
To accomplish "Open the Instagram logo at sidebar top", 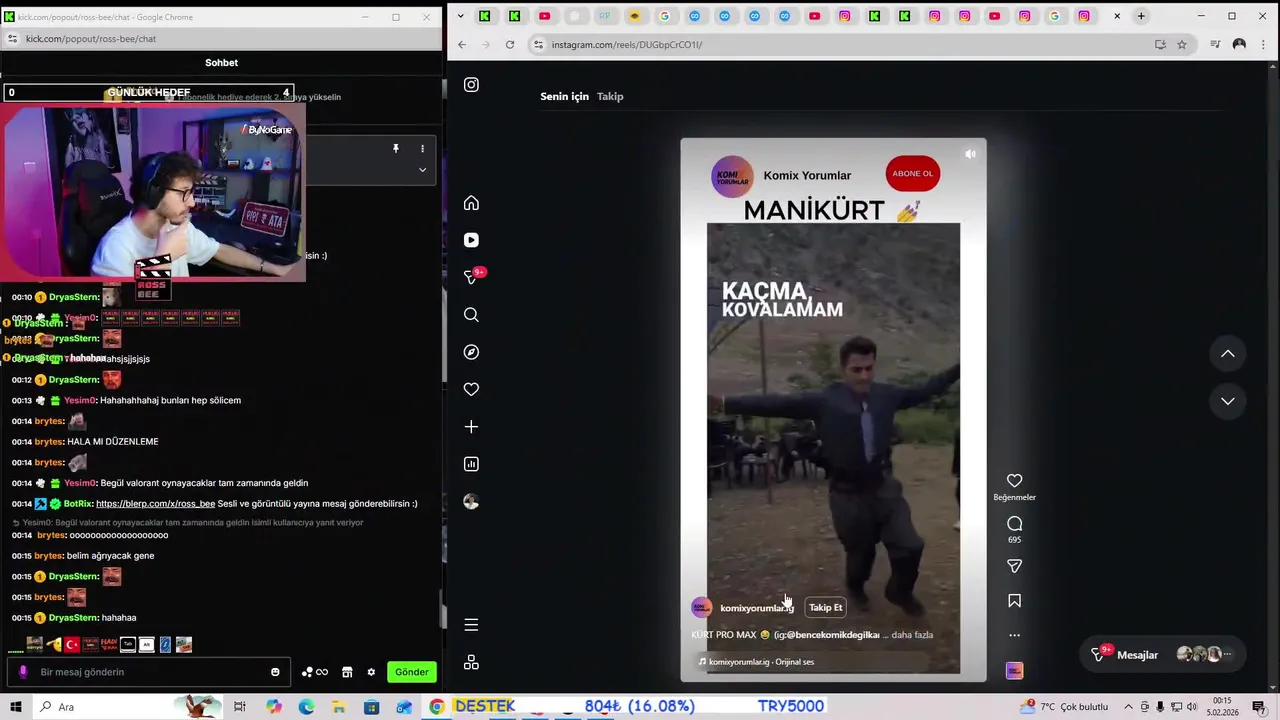I will [471, 85].
